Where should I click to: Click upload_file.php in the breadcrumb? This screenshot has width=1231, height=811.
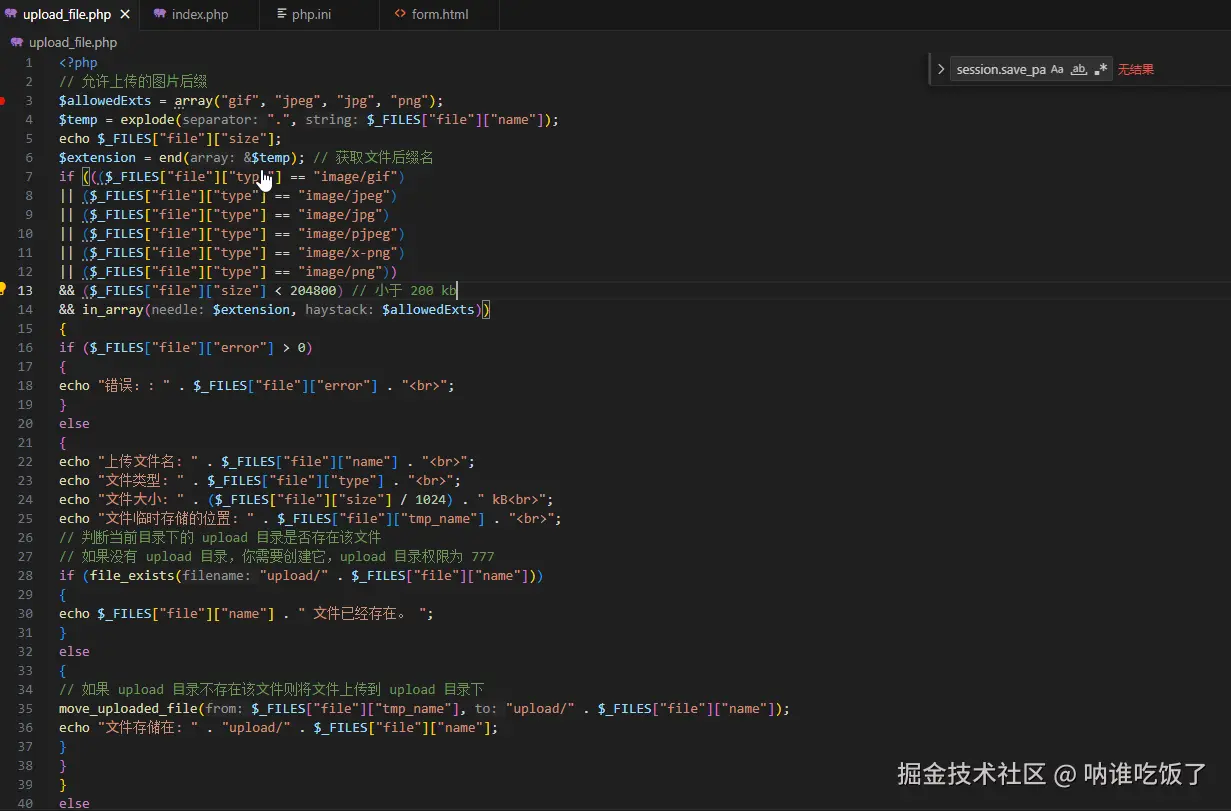click(73, 42)
